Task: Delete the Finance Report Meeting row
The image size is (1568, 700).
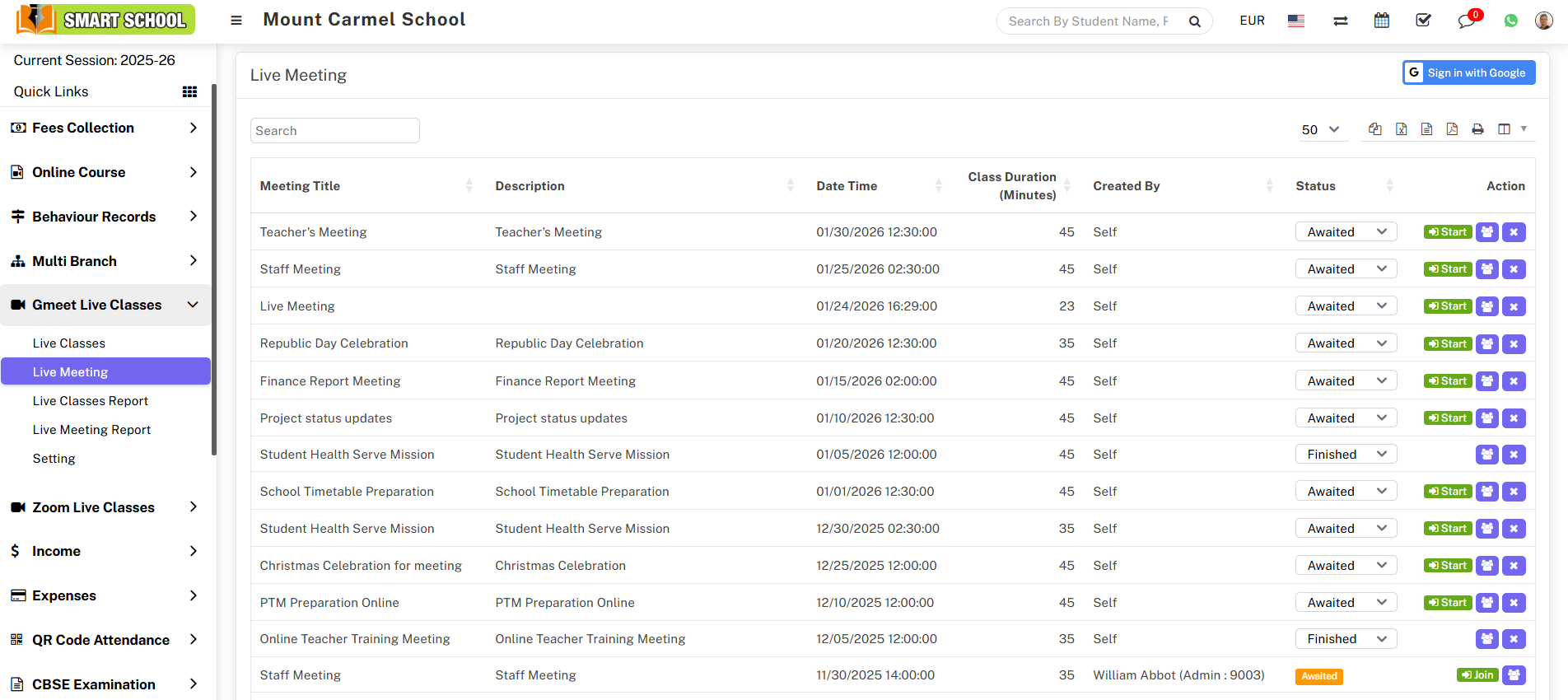Action: (x=1514, y=381)
